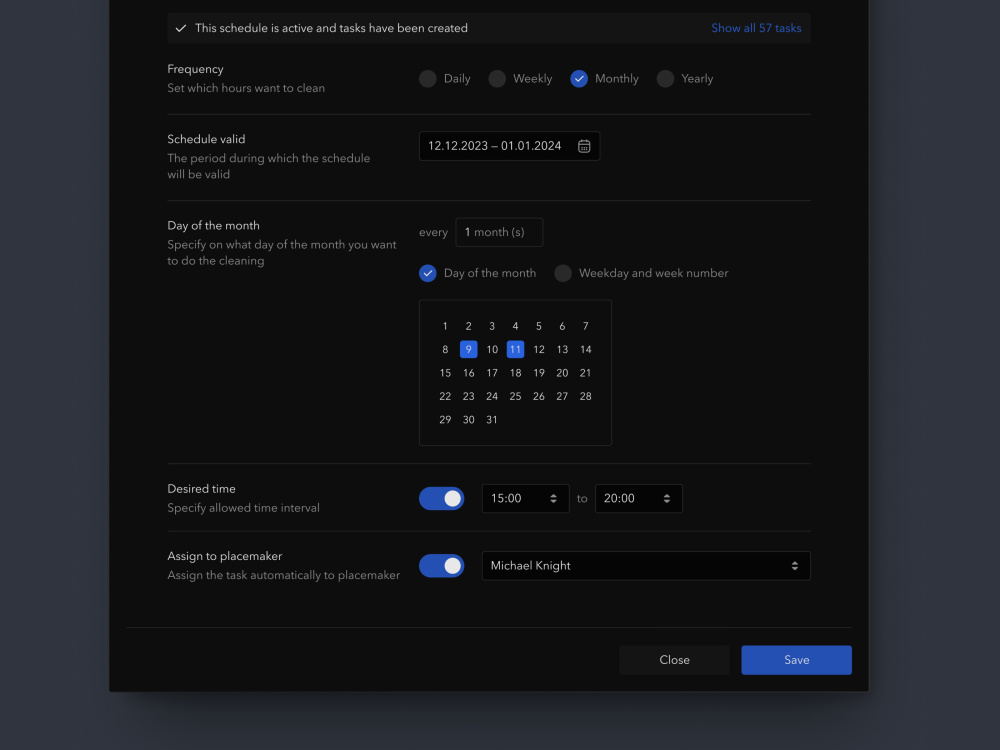
Task: Select day 16 in the month grid
Action: [469, 373]
